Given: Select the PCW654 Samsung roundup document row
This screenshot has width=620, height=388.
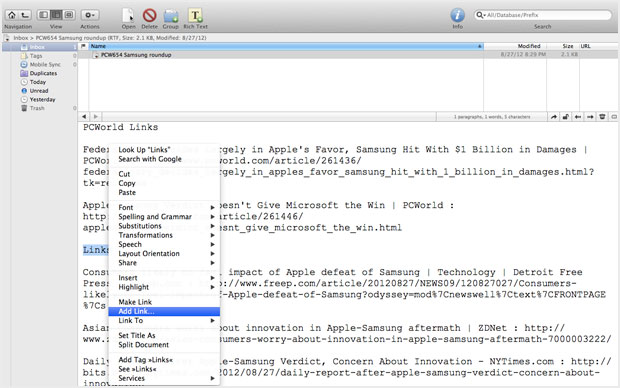Looking at the screenshot, I should point(348,55).
